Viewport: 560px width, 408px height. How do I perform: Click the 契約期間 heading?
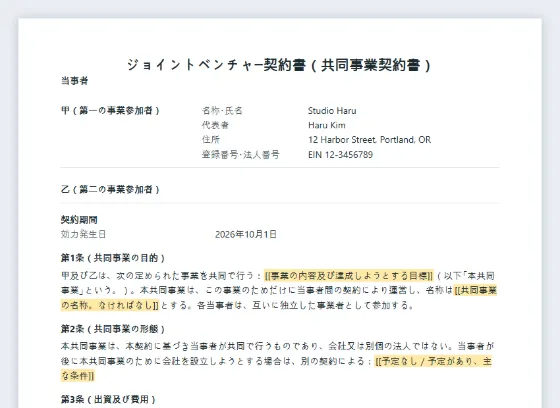tap(79, 220)
